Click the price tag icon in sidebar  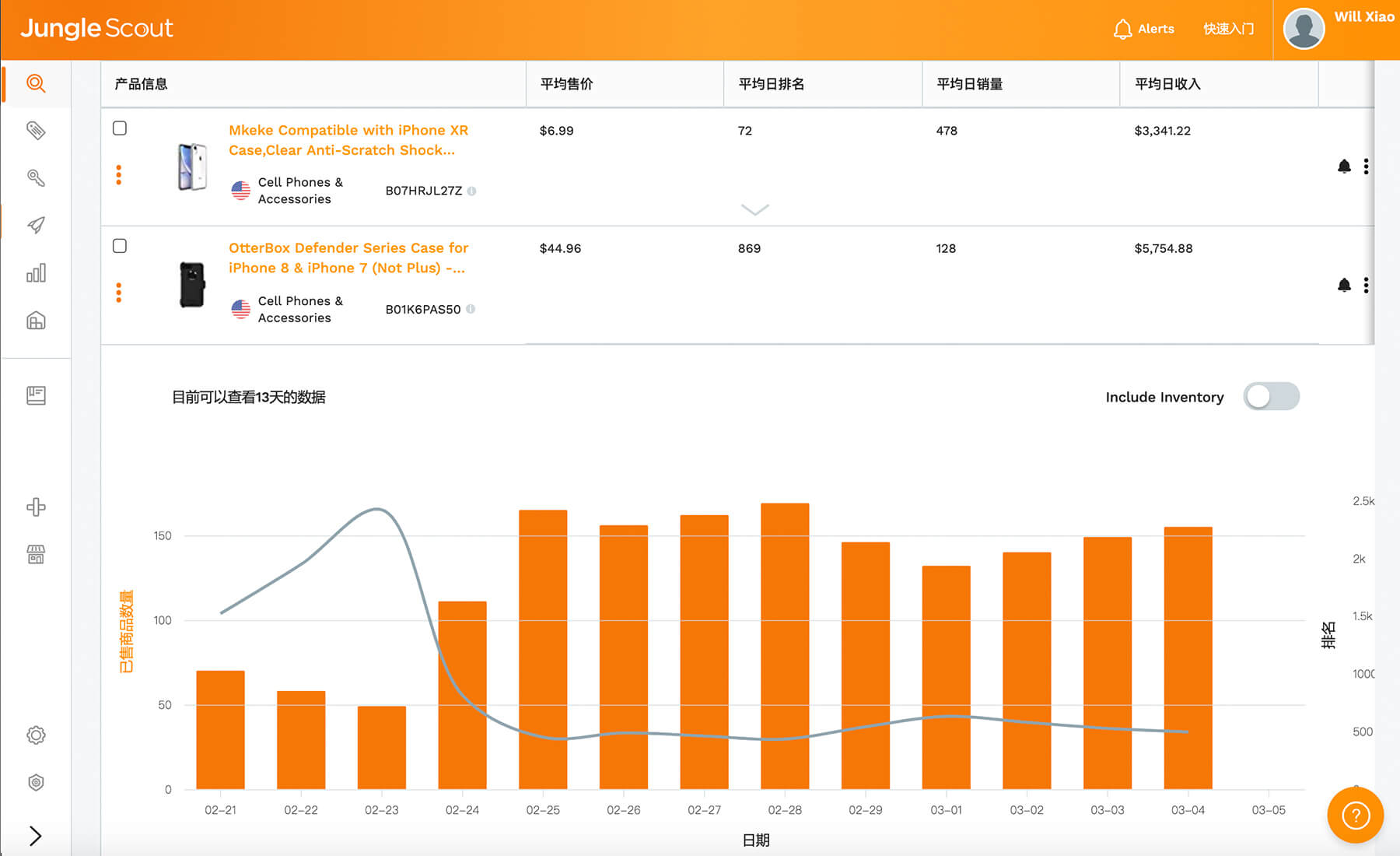coord(36,130)
